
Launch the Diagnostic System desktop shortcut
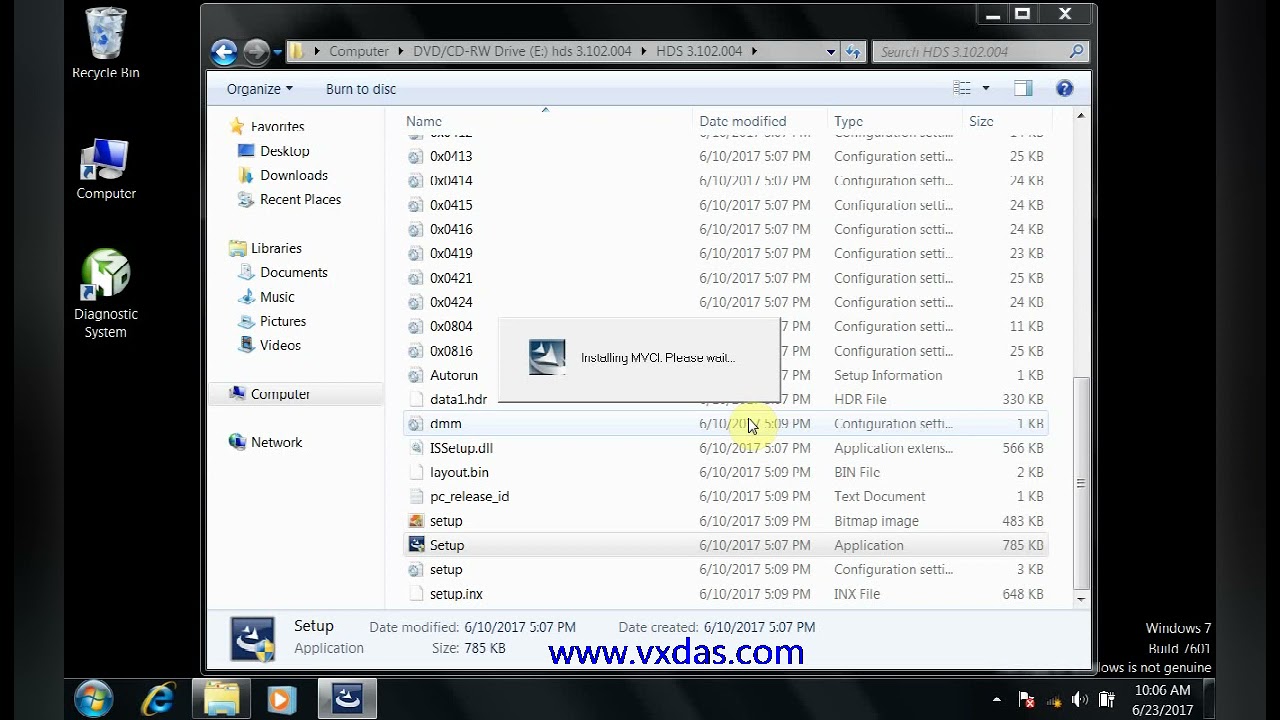point(106,295)
